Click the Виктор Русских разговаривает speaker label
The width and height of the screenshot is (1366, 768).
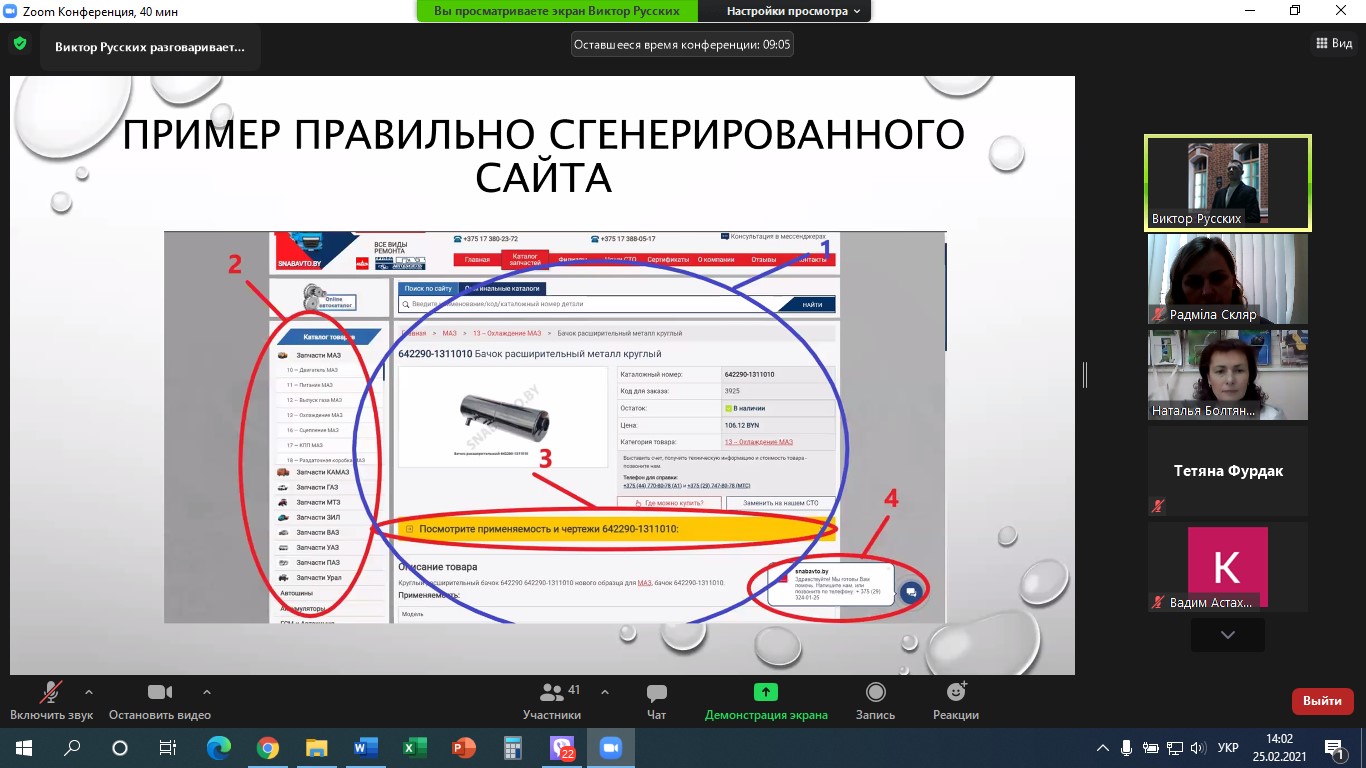coord(150,46)
